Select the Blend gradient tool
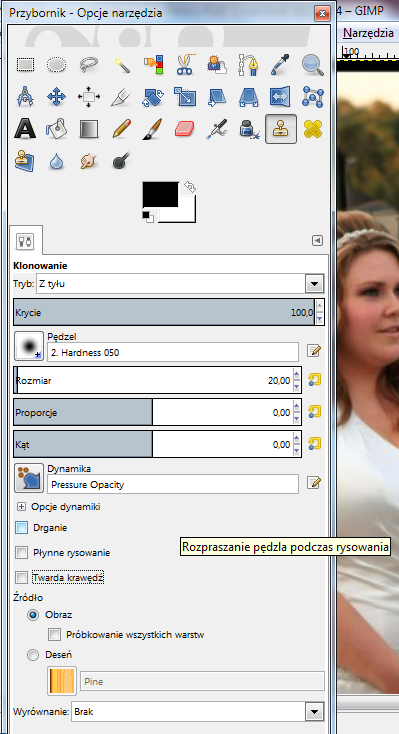The image size is (399, 734). tap(88, 129)
